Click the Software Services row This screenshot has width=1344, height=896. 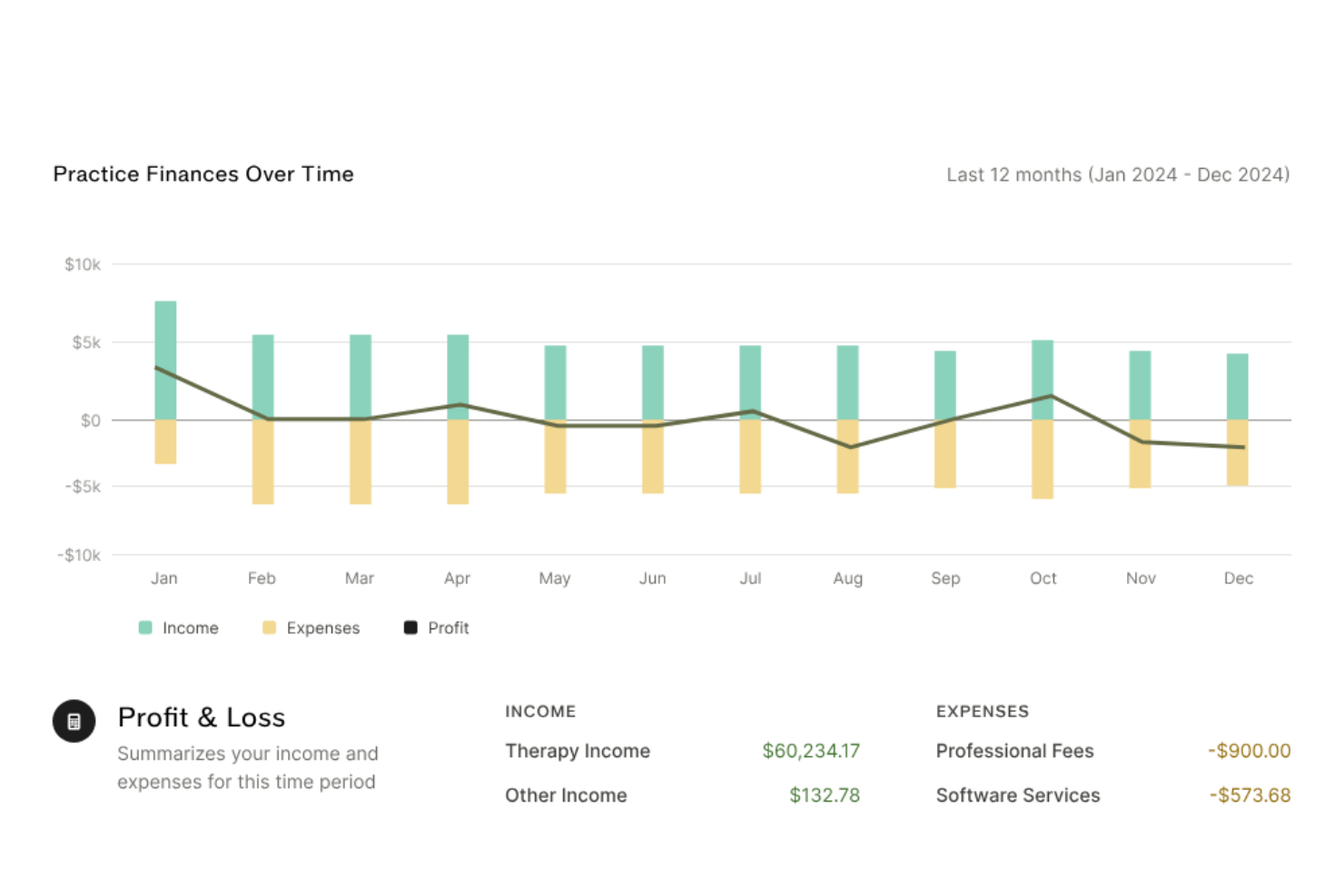[1017, 795]
